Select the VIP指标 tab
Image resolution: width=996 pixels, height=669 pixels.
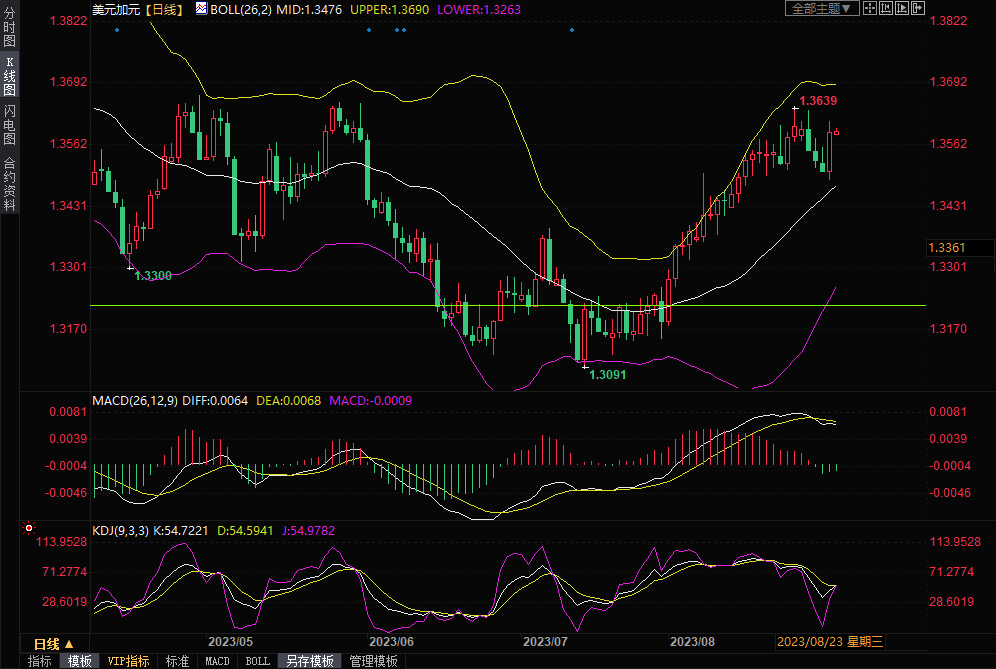pos(128,661)
